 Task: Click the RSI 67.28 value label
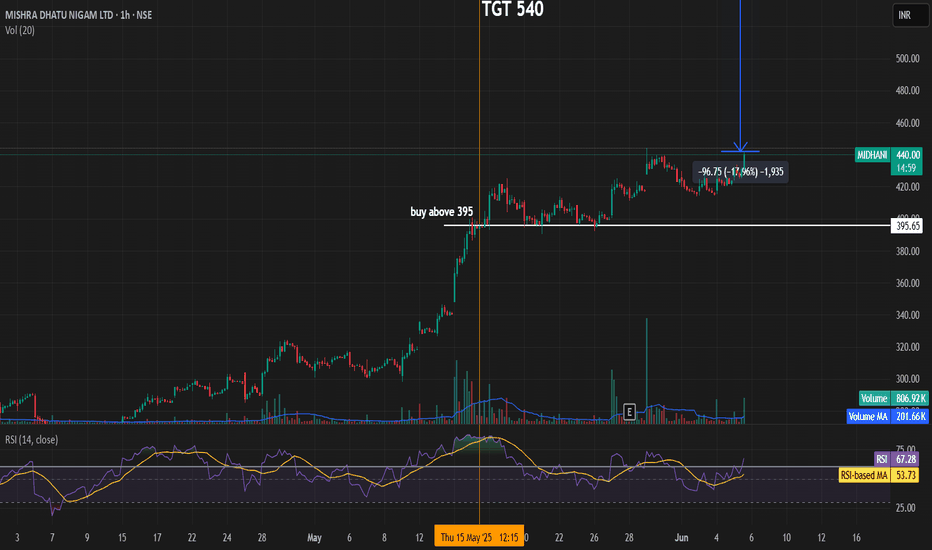point(896,459)
